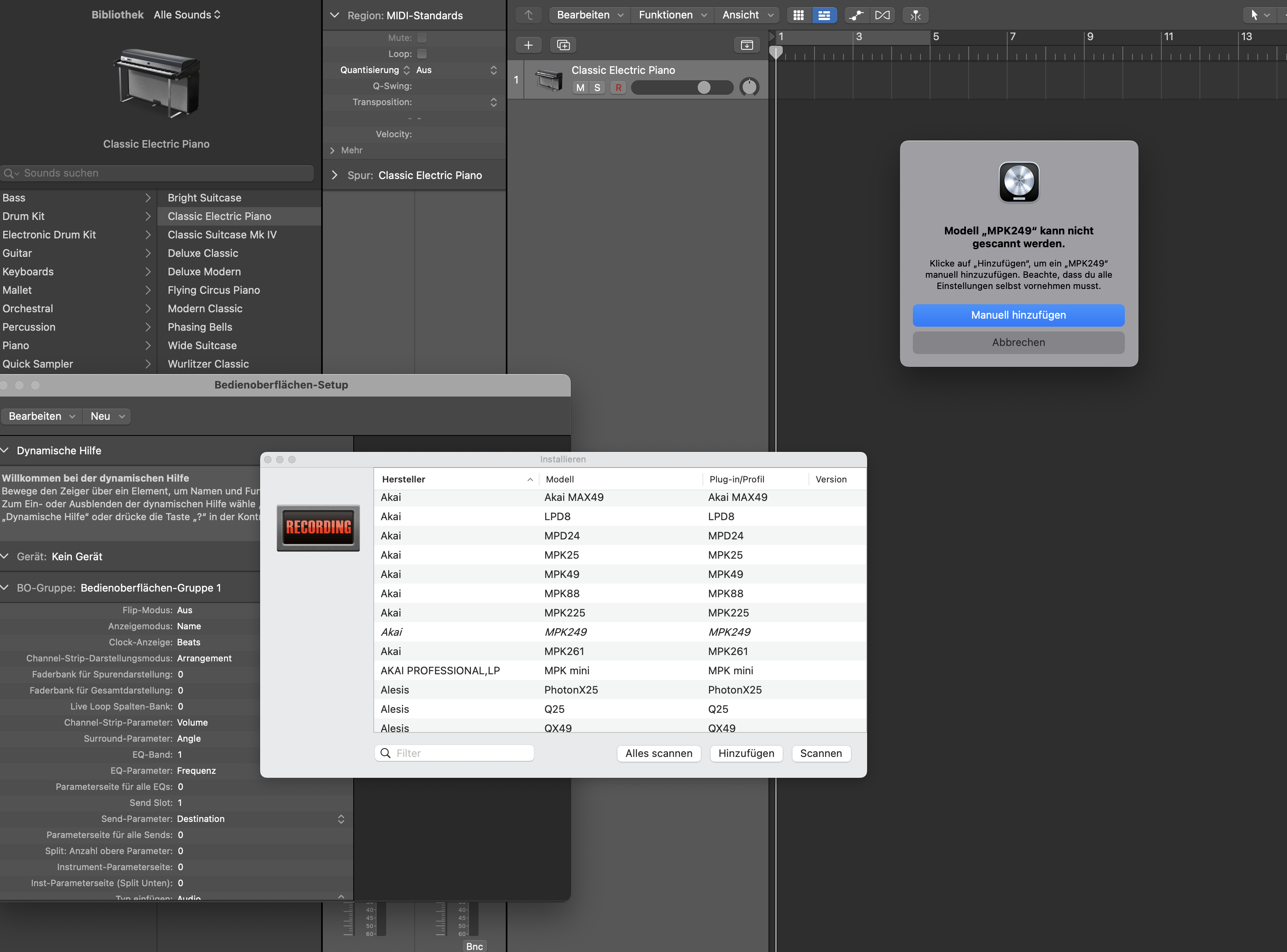Click the Alles scannen button
Viewport: 1287px width, 952px height.
658,753
